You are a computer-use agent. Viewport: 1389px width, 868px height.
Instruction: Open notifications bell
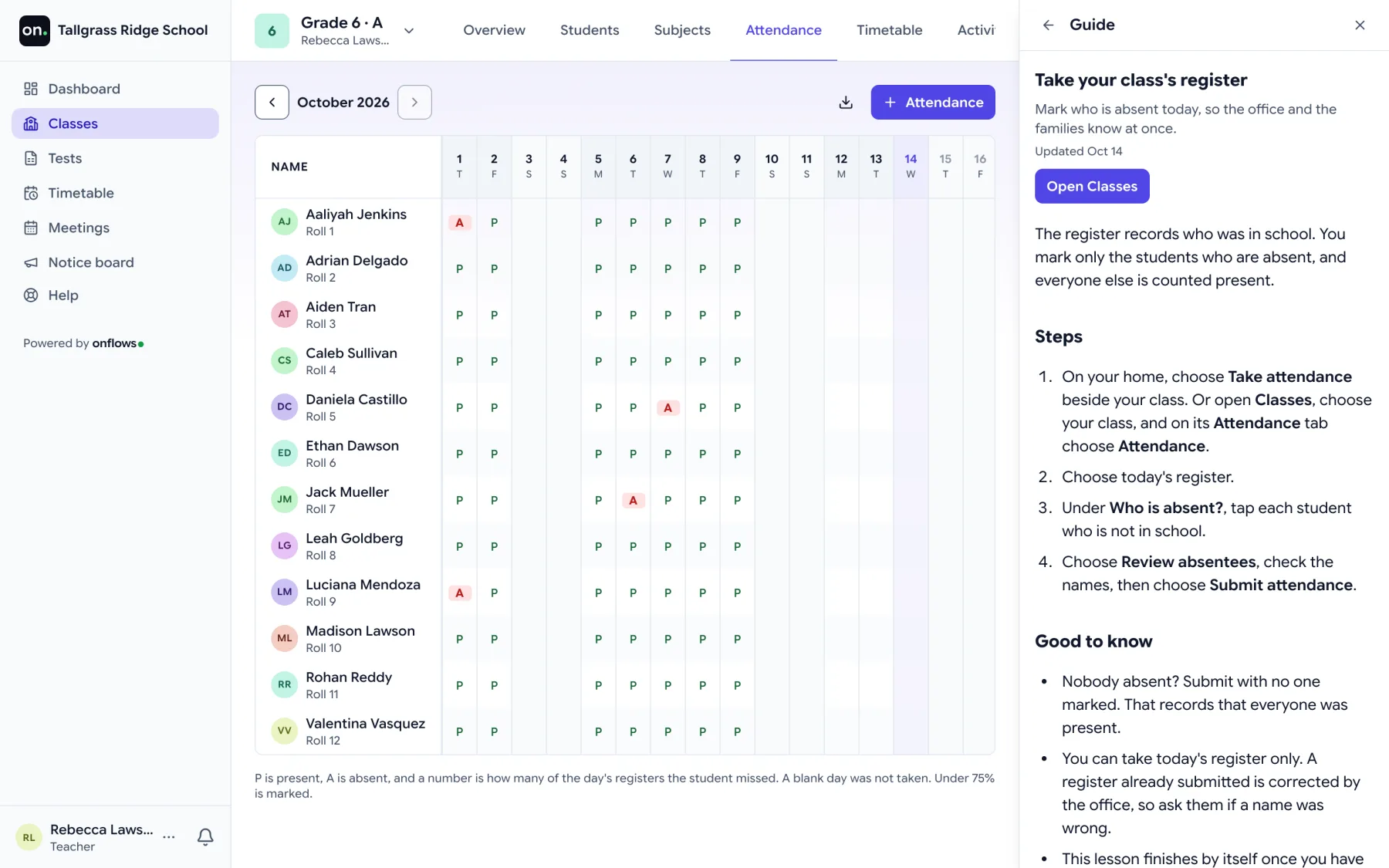205,837
